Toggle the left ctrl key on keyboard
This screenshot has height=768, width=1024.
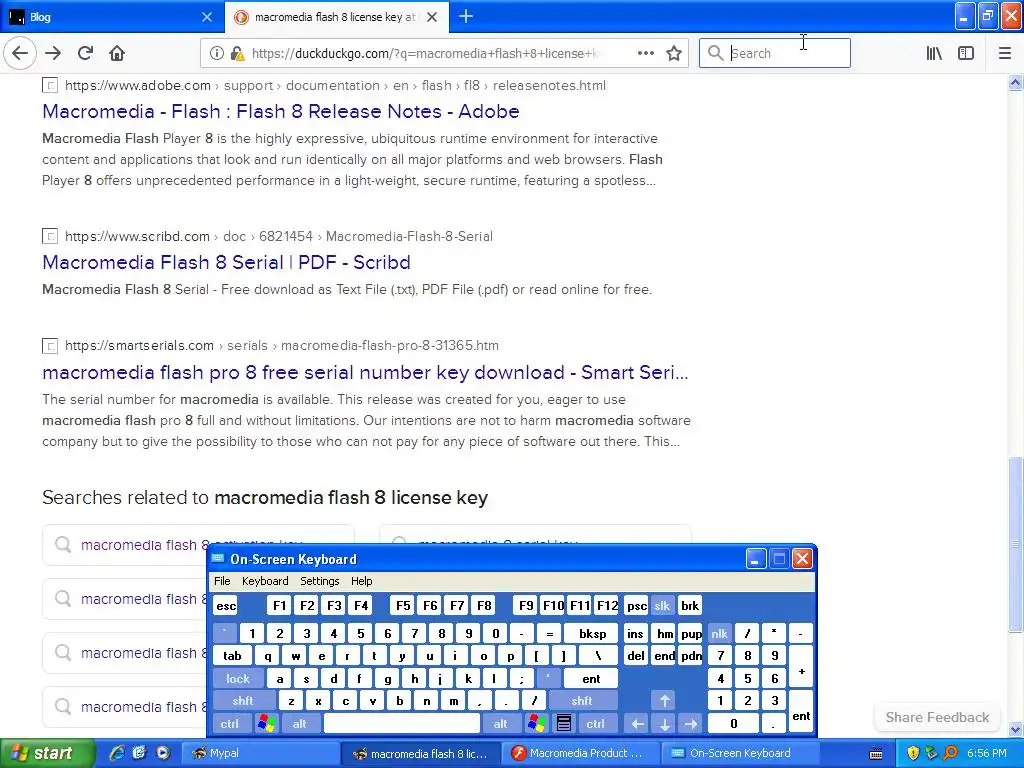(x=229, y=724)
